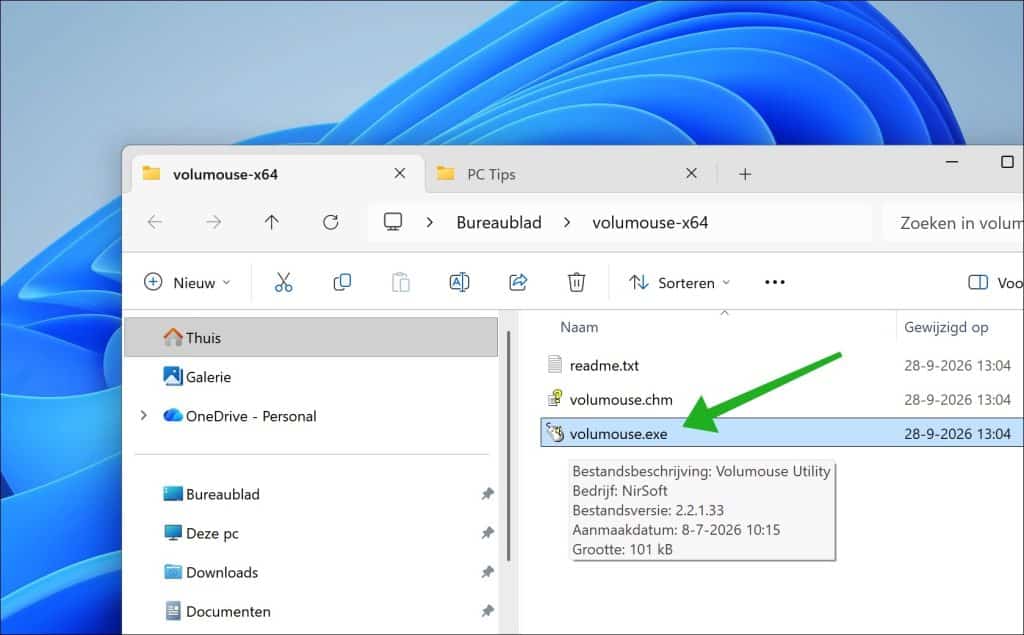The image size is (1024, 635).
Task: Click the PC monitor icon in address bar
Action: [392, 222]
